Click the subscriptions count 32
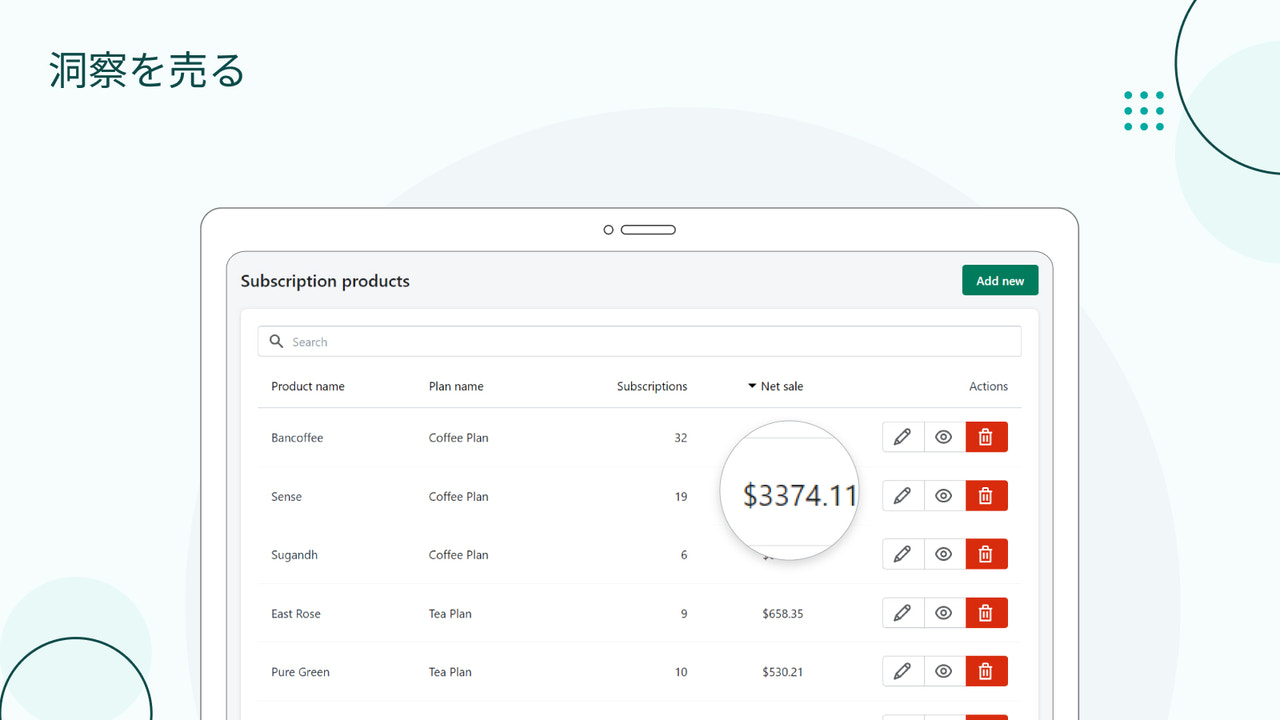This screenshot has width=1280, height=720. click(x=681, y=438)
